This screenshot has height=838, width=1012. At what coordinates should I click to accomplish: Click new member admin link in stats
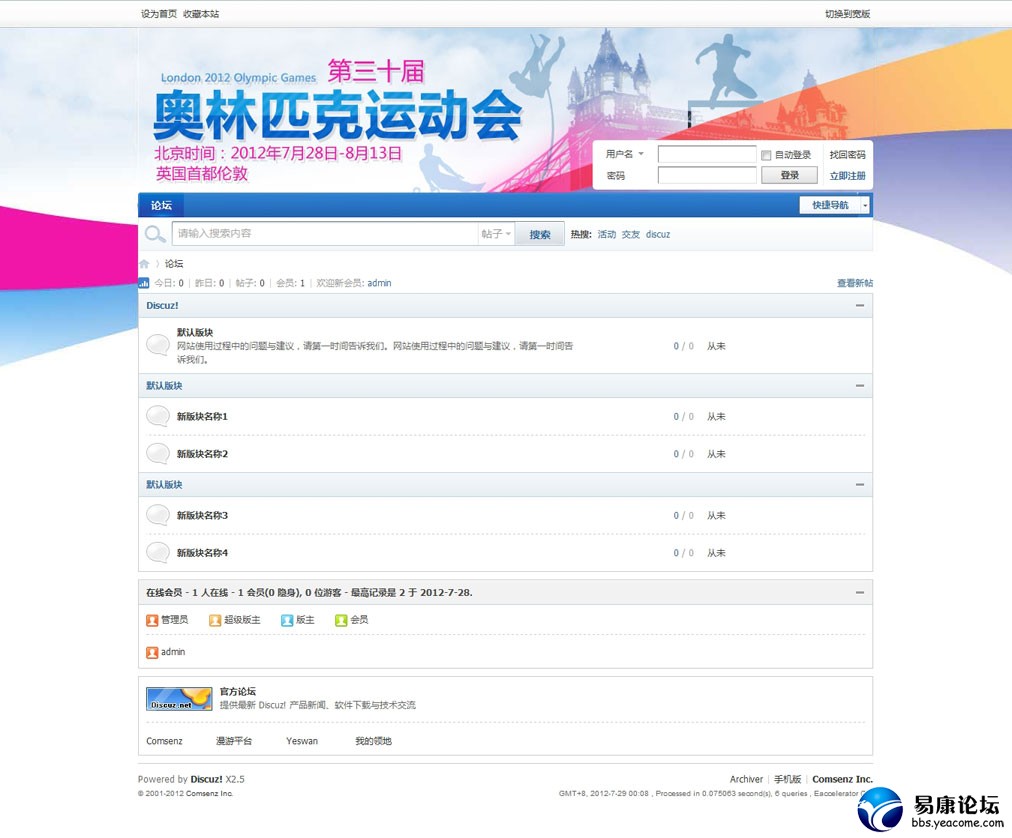click(x=380, y=283)
